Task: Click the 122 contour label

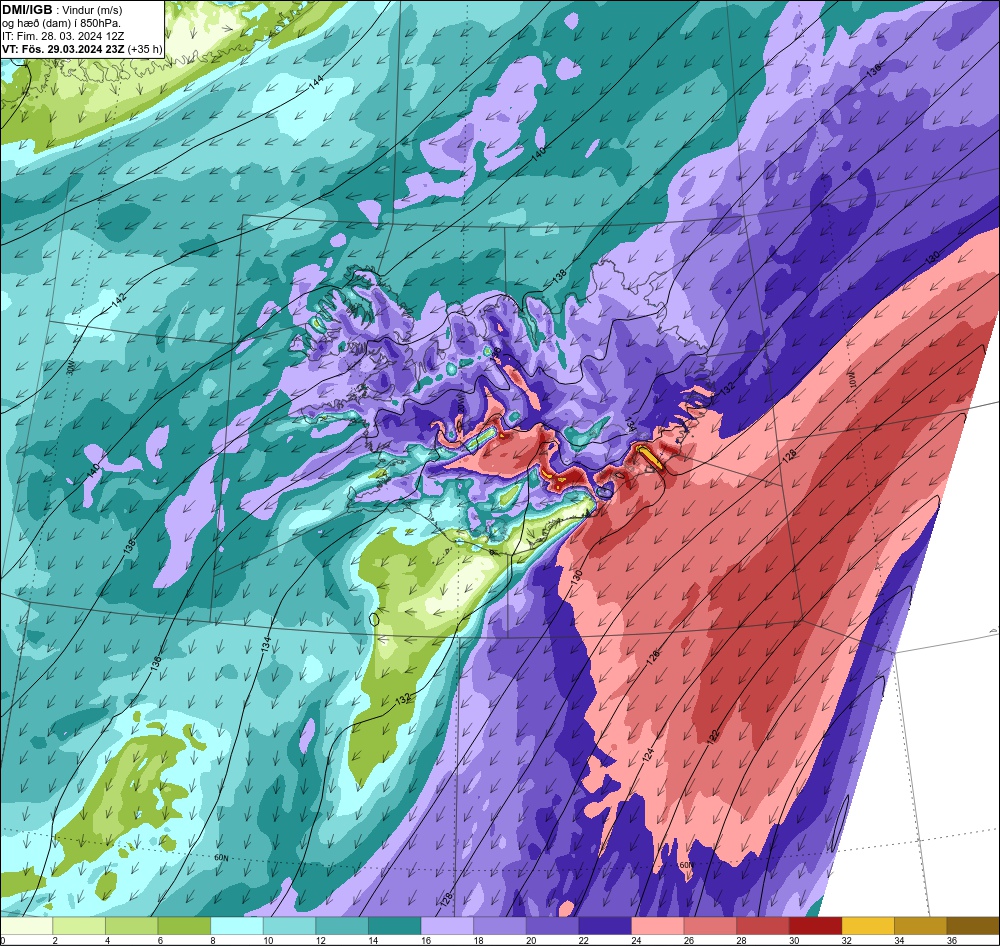Action: tap(715, 737)
